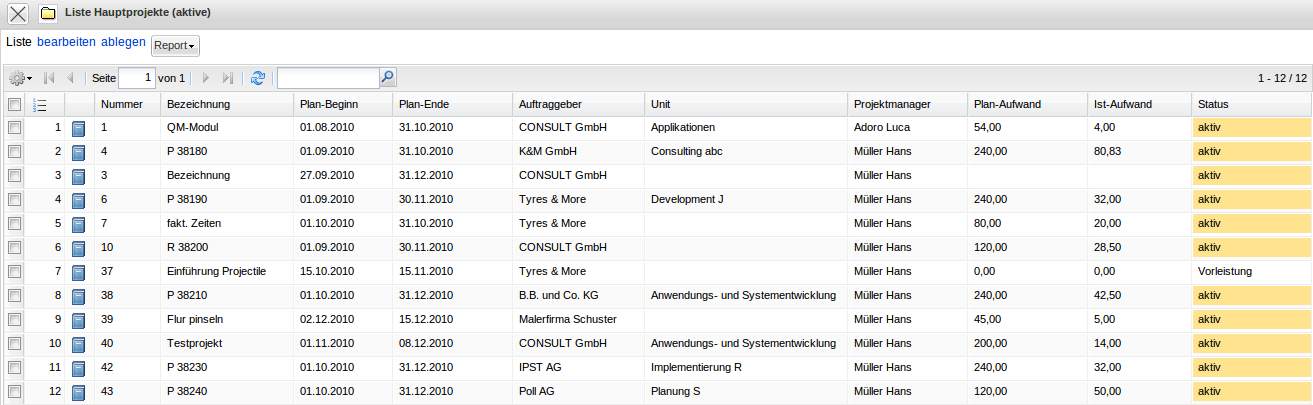Open the Flur pinseln project document icon
1313x405 pixels.
tap(79, 321)
